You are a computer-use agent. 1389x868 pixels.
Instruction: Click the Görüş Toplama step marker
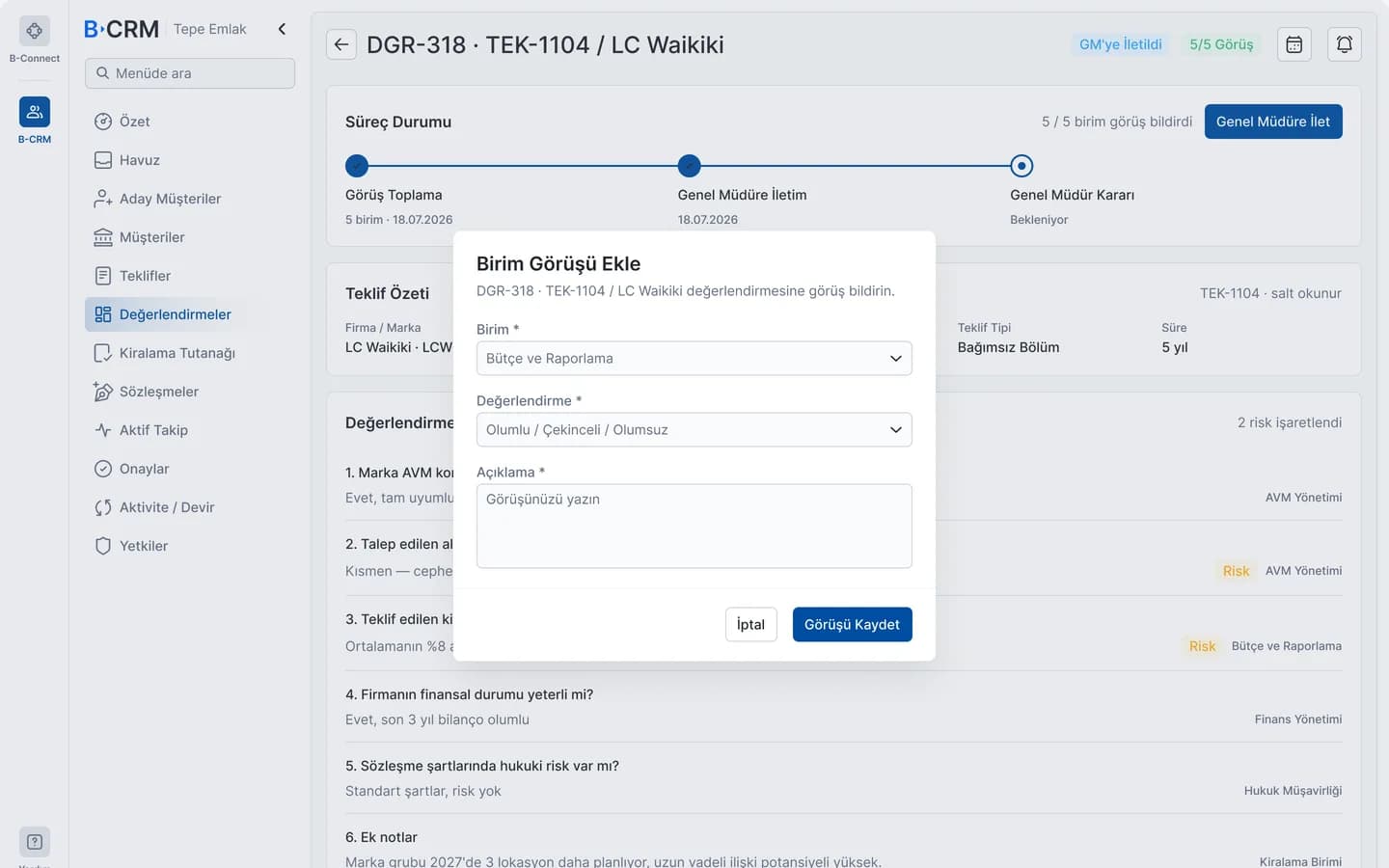(x=357, y=166)
